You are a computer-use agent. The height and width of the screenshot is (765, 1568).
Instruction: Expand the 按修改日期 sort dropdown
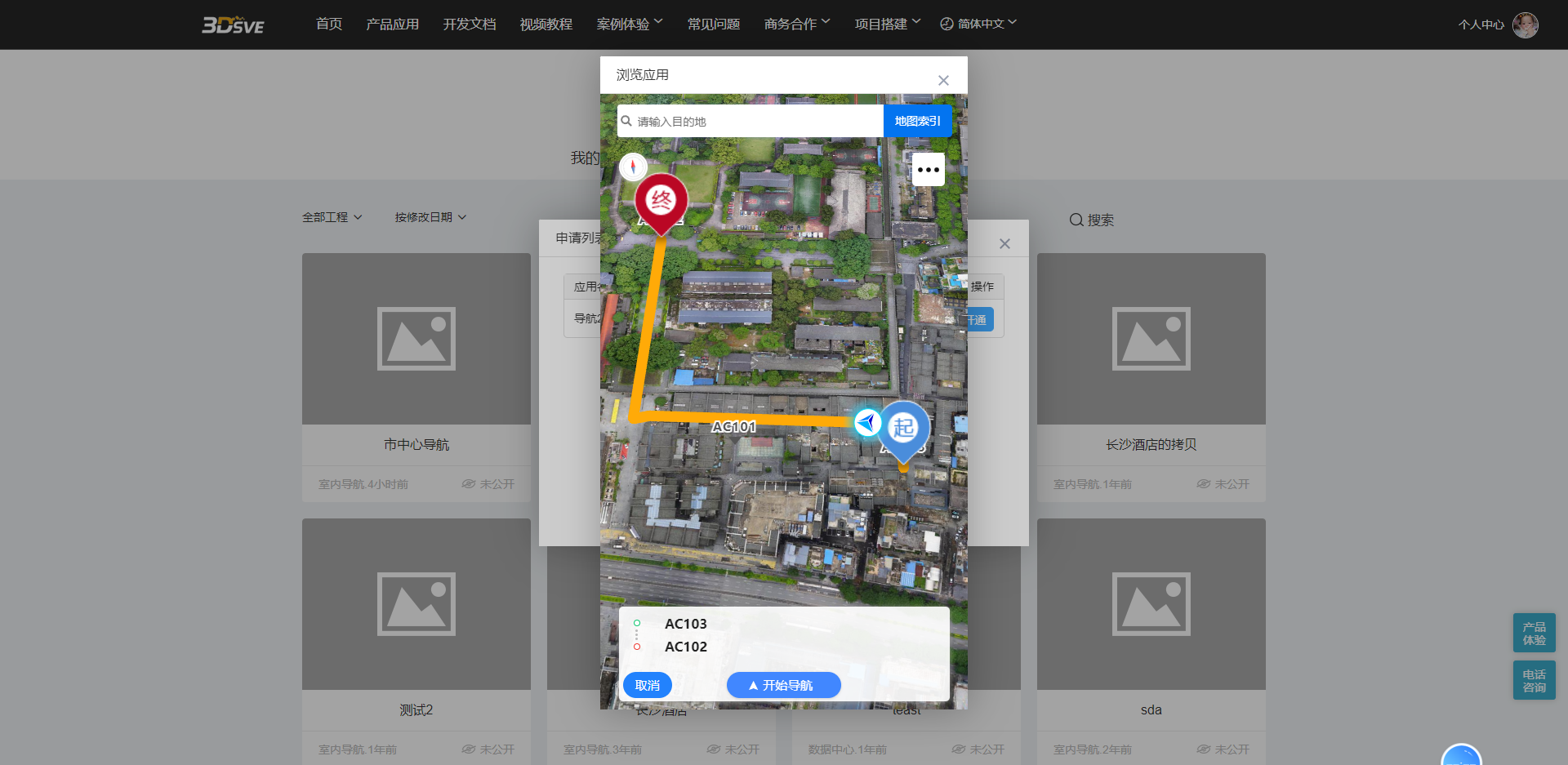coord(430,217)
